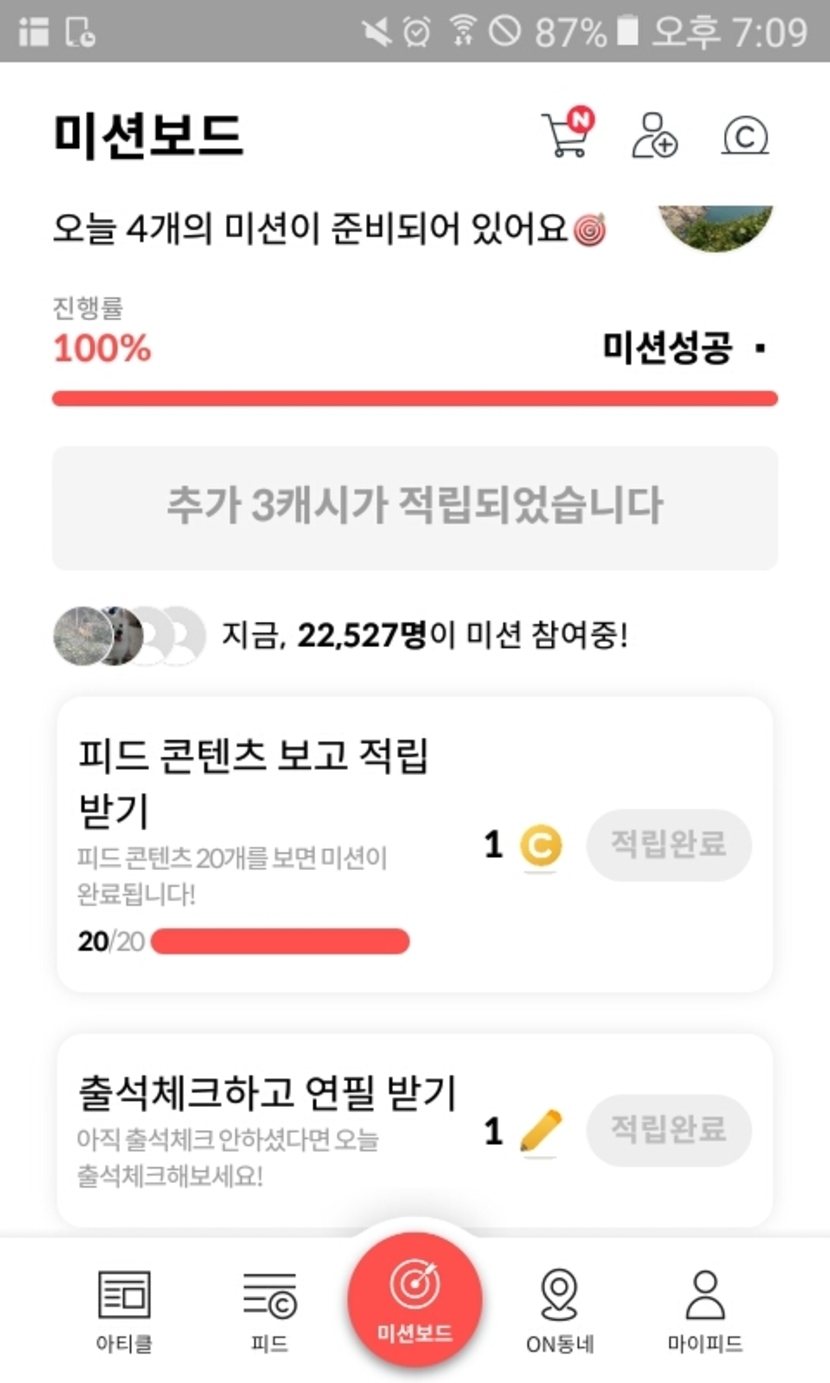The image size is (830, 1383).
Task: Go to 마이피드 profile tab
Action: click(x=705, y=1309)
